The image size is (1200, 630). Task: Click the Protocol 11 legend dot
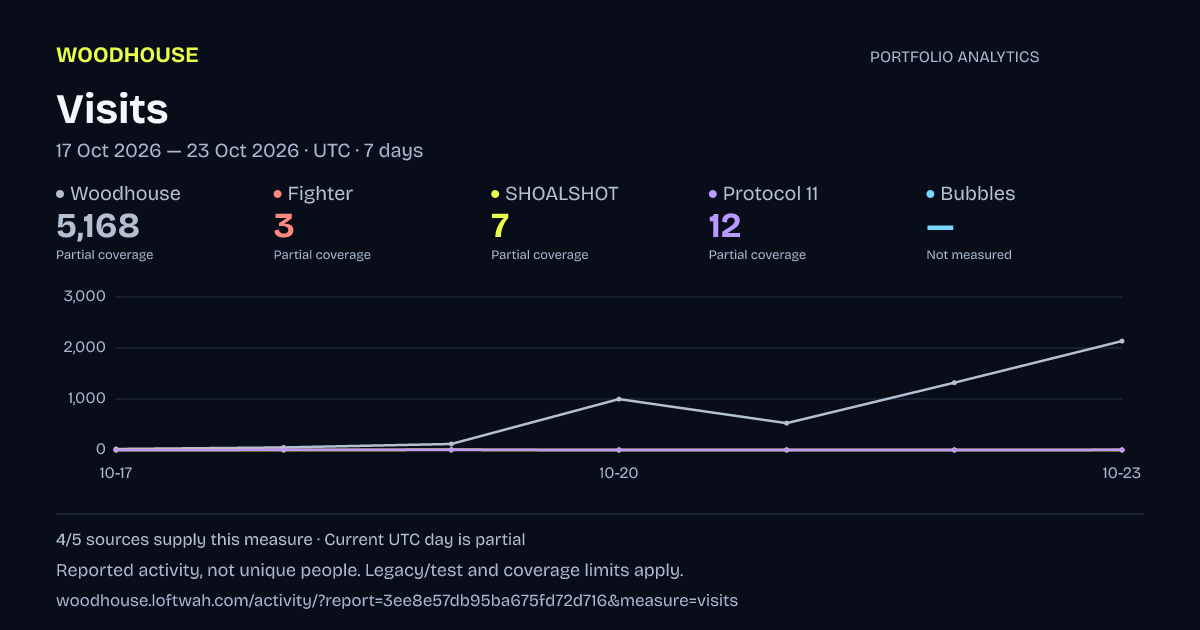[713, 194]
